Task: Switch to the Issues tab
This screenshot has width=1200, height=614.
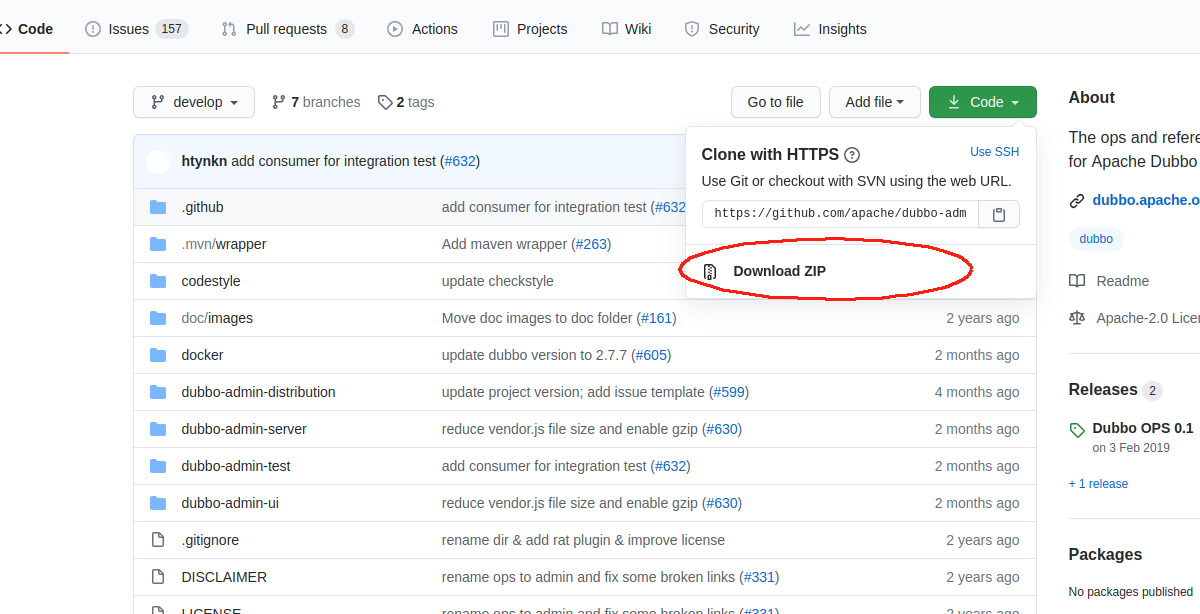Action: (136, 29)
